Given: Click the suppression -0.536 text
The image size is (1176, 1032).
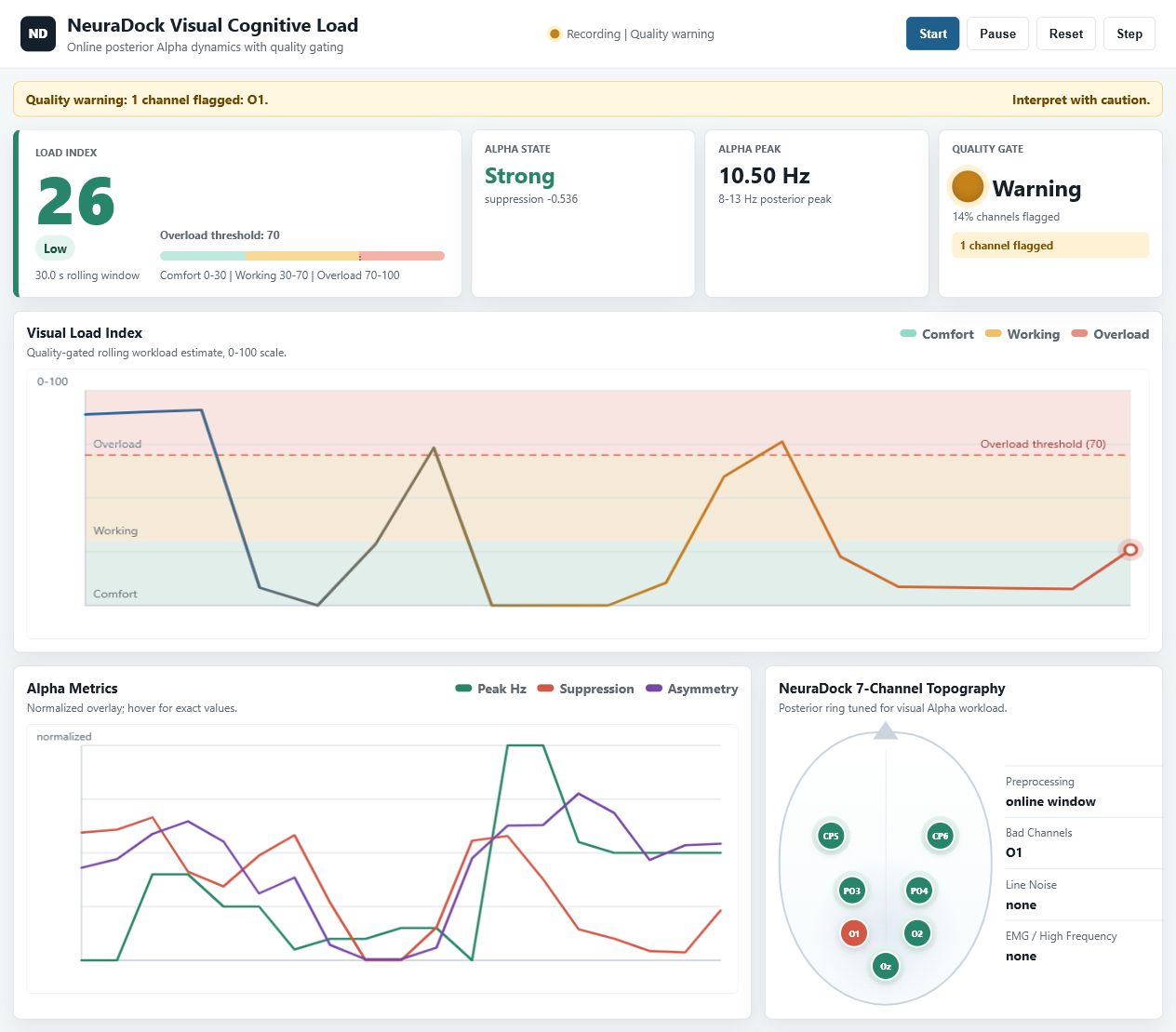Looking at the screenshot, I should [531, 199].
